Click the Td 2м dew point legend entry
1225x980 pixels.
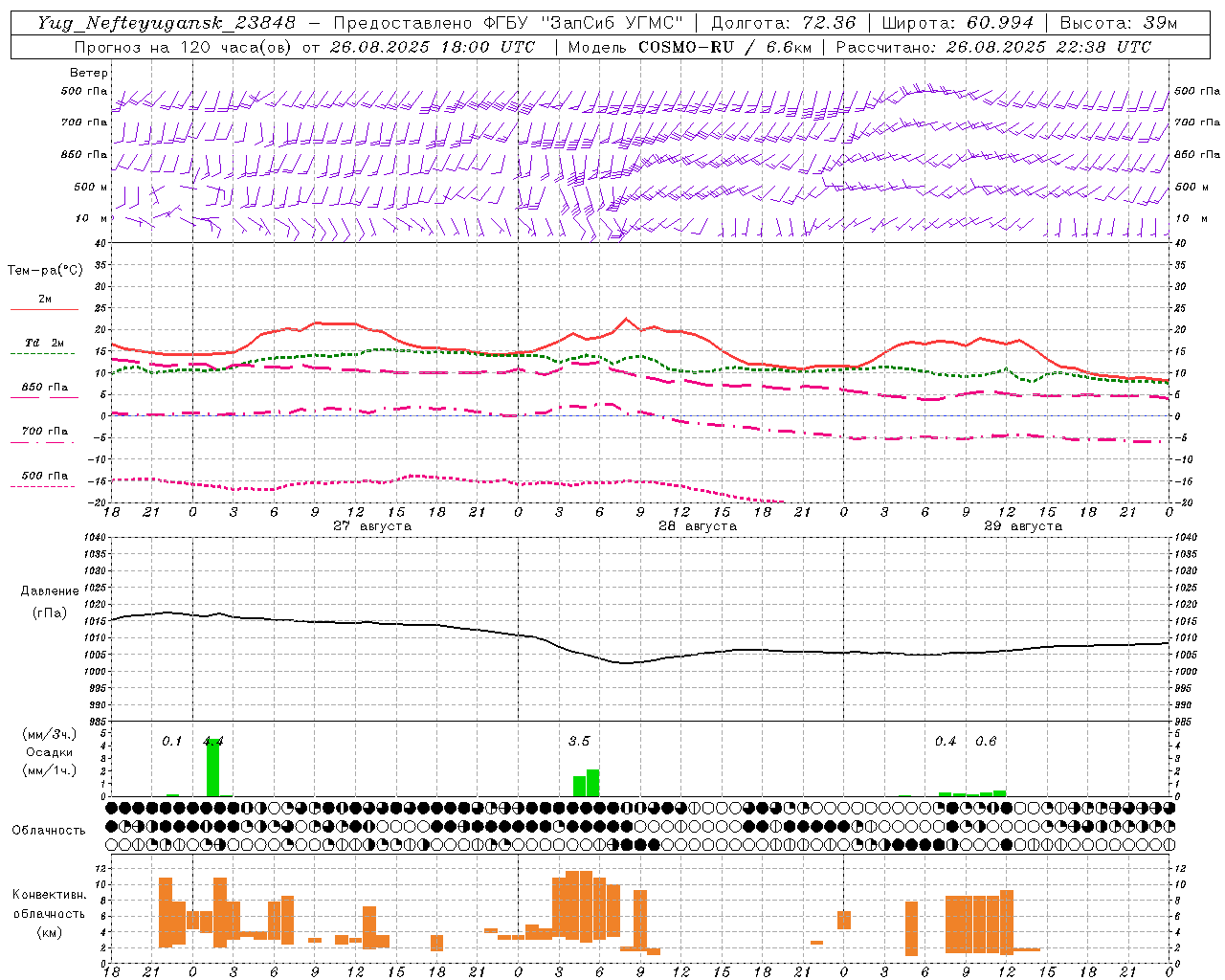[44, 343]
